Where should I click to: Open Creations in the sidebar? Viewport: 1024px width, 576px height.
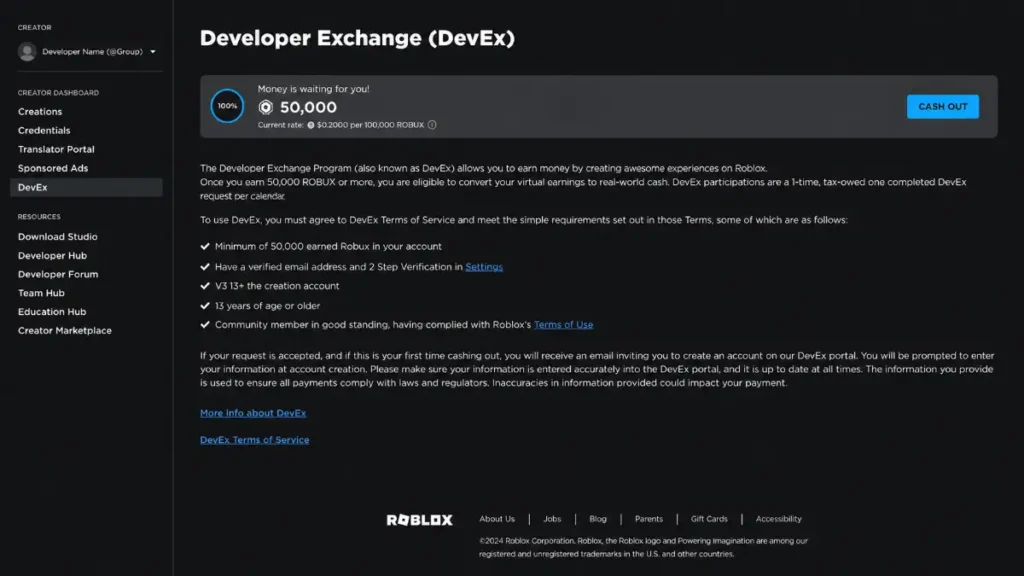pyautogui.click(x=40, y=112)
